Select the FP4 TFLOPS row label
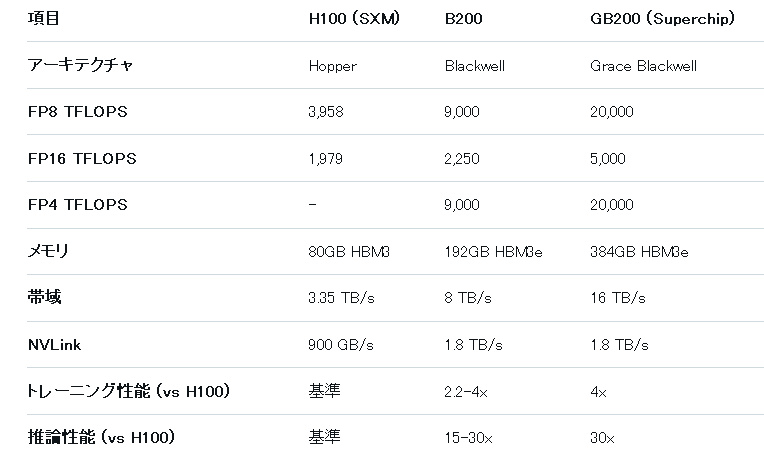Screen dimensions: 764x466 tap(77, 204)
